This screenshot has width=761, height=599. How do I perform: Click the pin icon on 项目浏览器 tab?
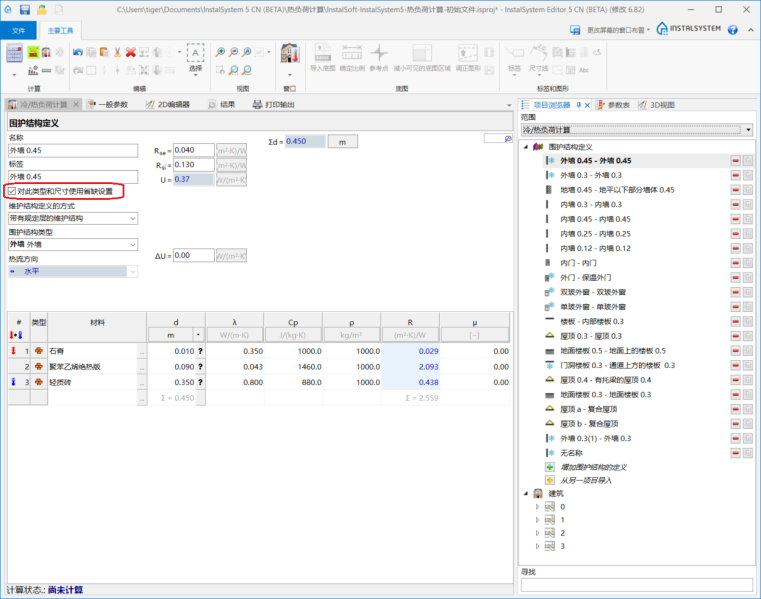(x=578, y=105)
